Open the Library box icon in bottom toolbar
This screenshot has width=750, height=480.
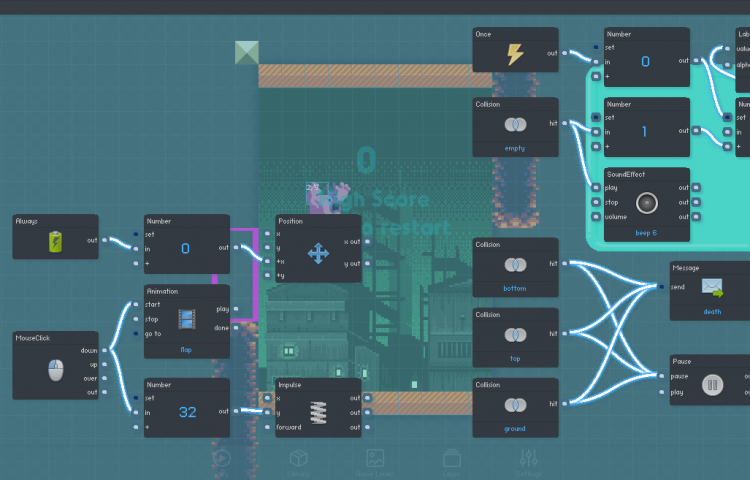[298, 458]
